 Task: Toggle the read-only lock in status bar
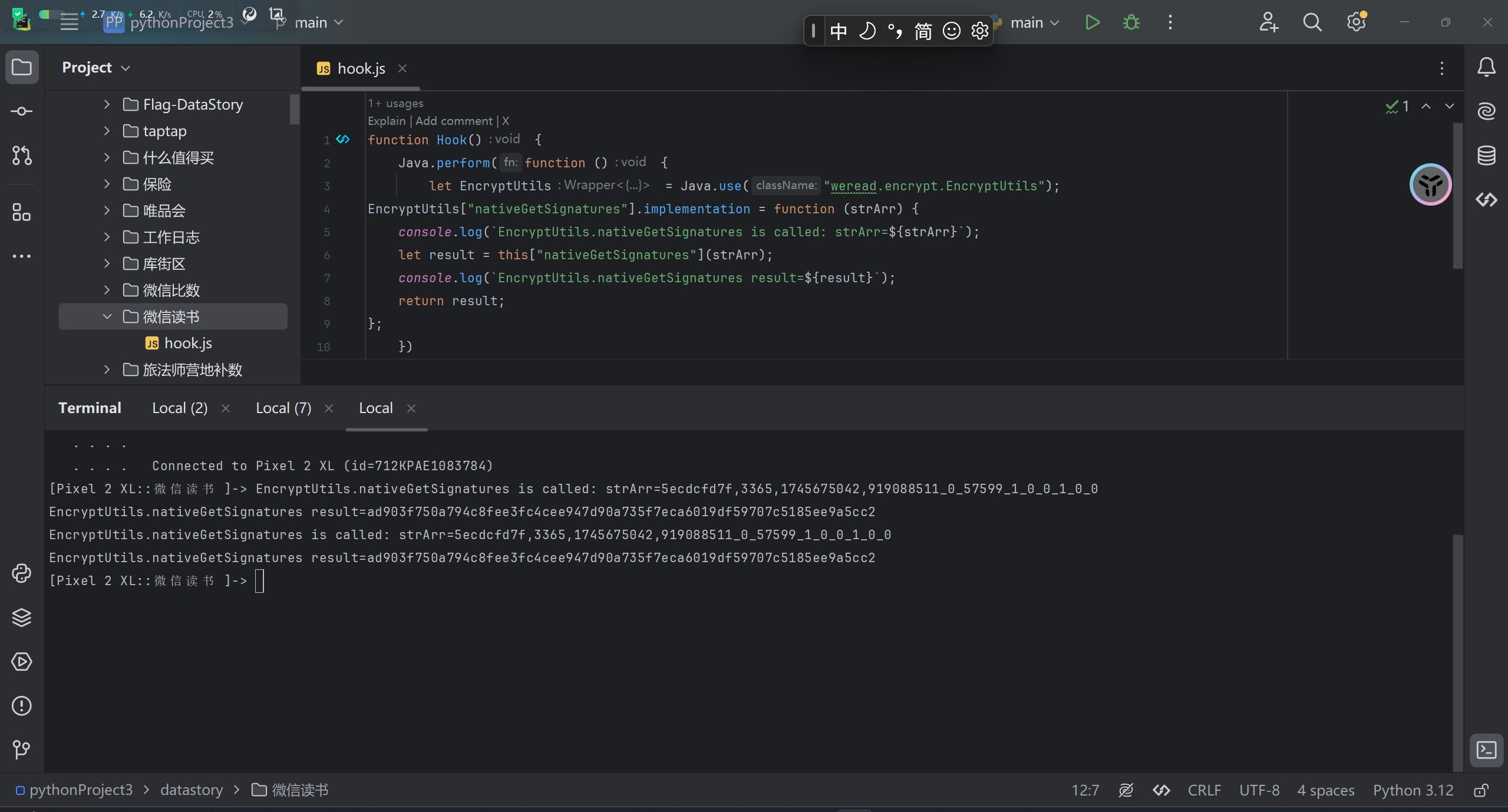pos(1481,790)
